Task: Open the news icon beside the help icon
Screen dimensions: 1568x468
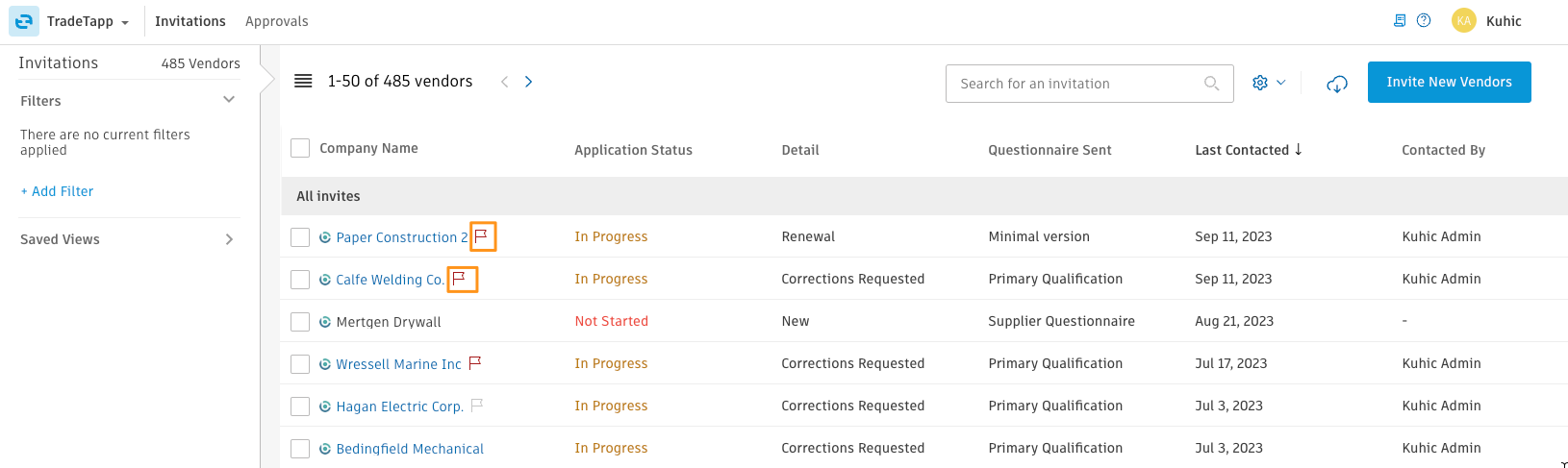Action: (1400, 20)
